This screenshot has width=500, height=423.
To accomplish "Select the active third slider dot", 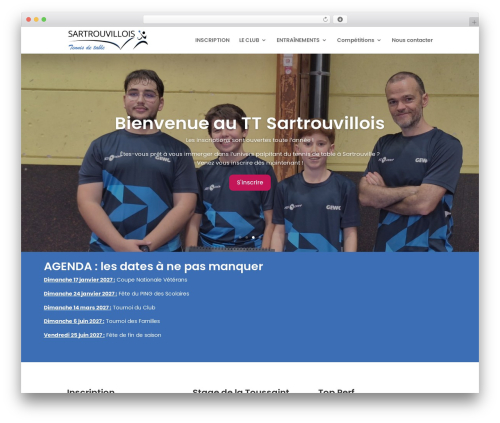I will [253, 237].
